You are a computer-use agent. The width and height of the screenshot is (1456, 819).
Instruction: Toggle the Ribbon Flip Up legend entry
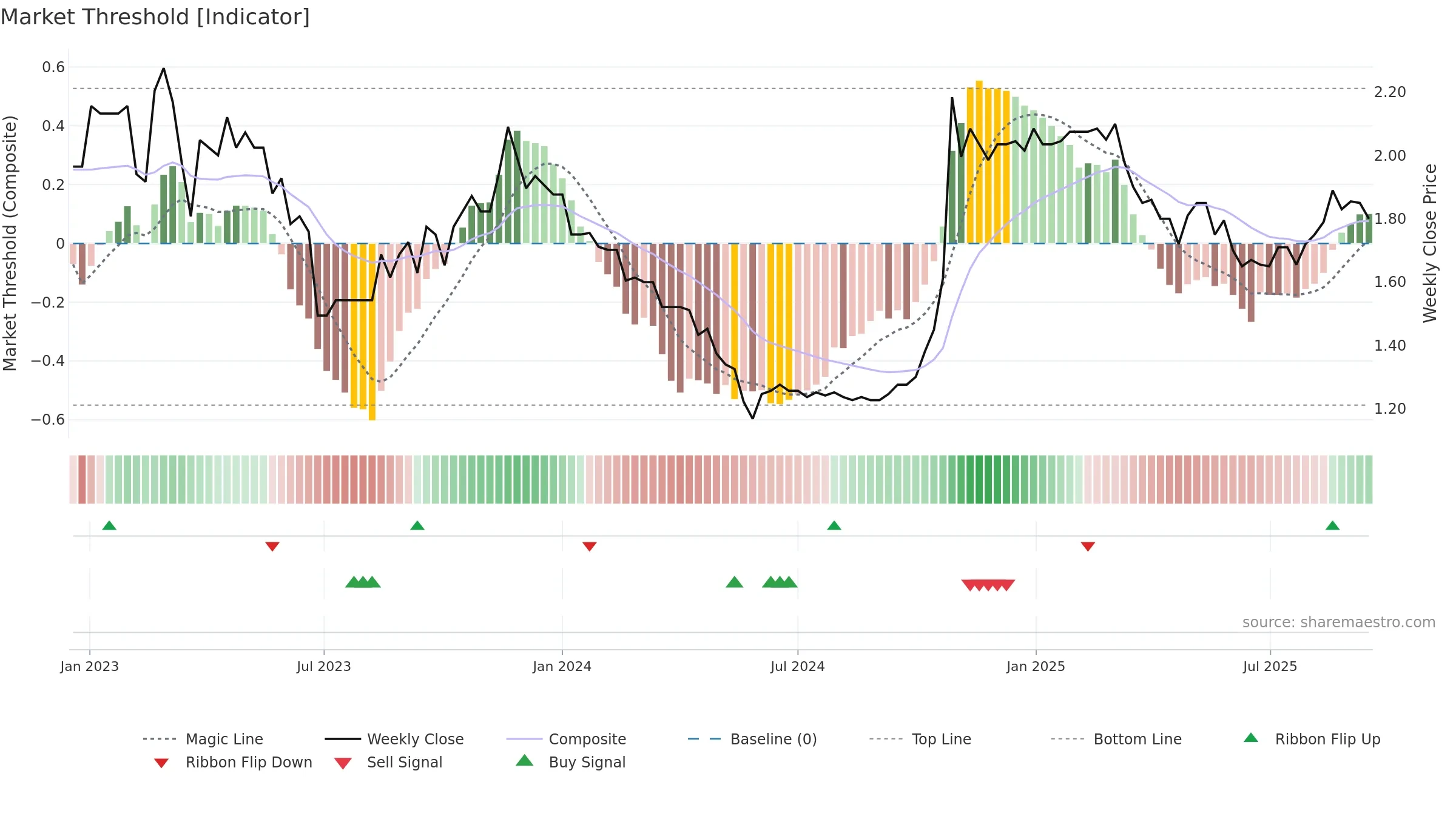click(x=1312, y=739)
